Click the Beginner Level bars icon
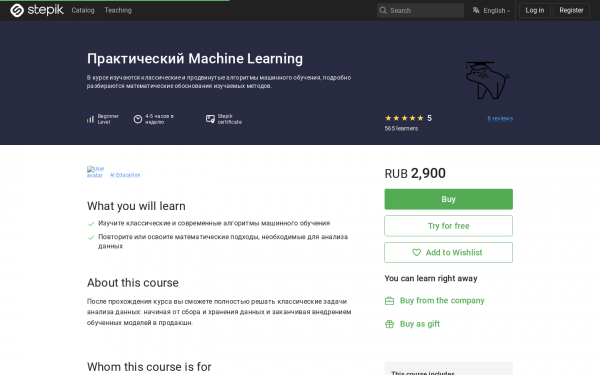600x375 pixels. click(x=90, y=119)
